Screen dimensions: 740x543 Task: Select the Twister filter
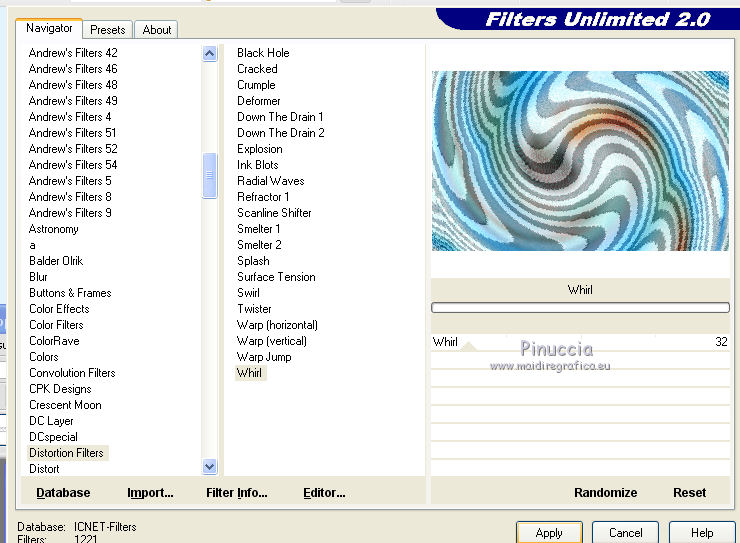[x=254, y=309]
